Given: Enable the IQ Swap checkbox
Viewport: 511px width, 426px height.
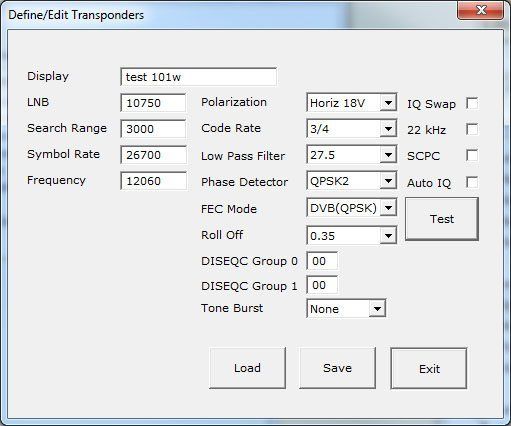Looking at the screenshot, I should [472, 103].
